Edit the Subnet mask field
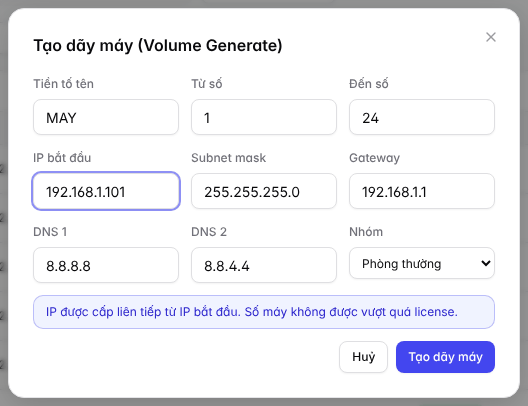528x406 pixels. coord(264,191)
